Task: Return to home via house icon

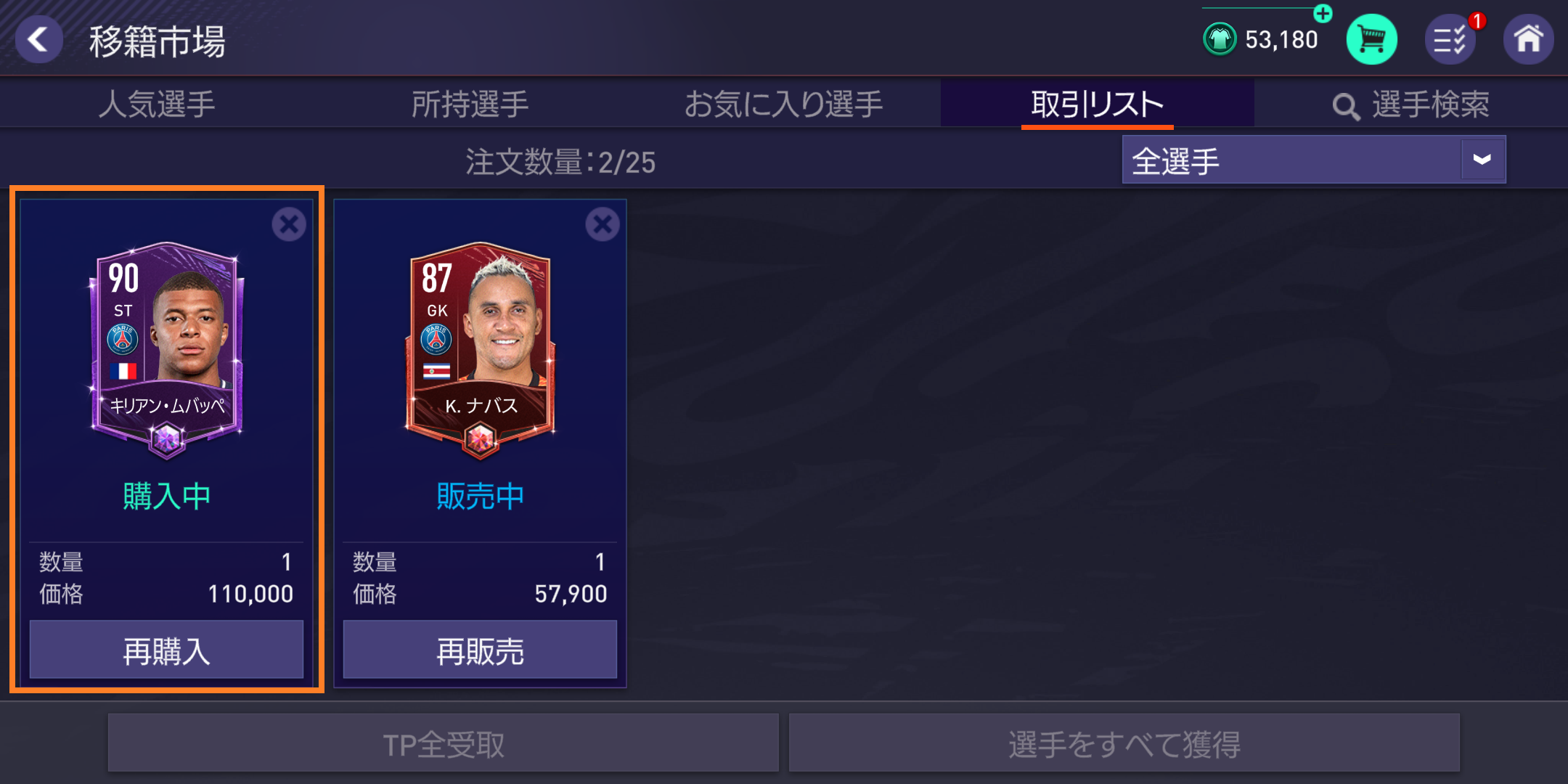Action: pyautogui.click(x=1528, y=39)
